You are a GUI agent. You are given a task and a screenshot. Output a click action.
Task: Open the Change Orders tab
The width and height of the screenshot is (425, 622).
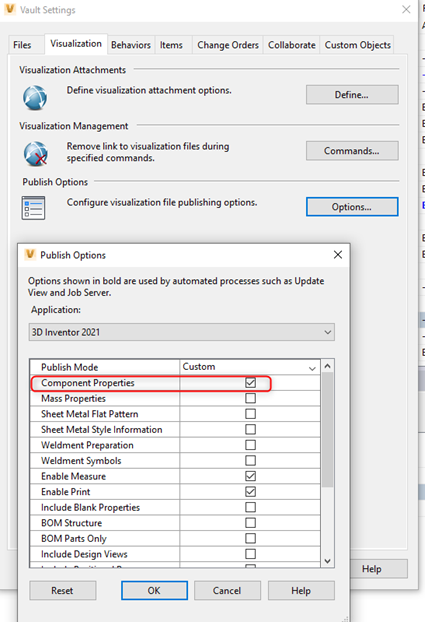pos(228,45)
